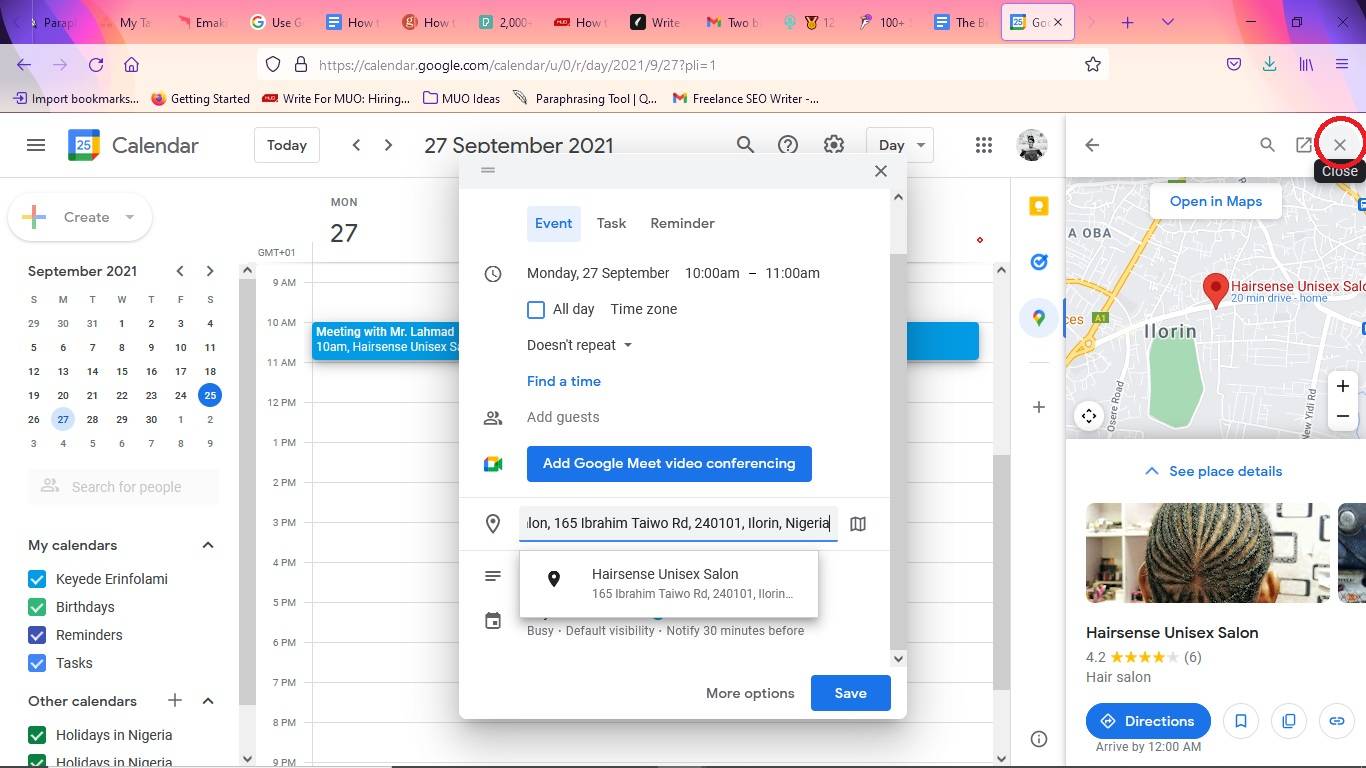Close the quick event dialog
The image size is (1366, 768).
(881, 171)
